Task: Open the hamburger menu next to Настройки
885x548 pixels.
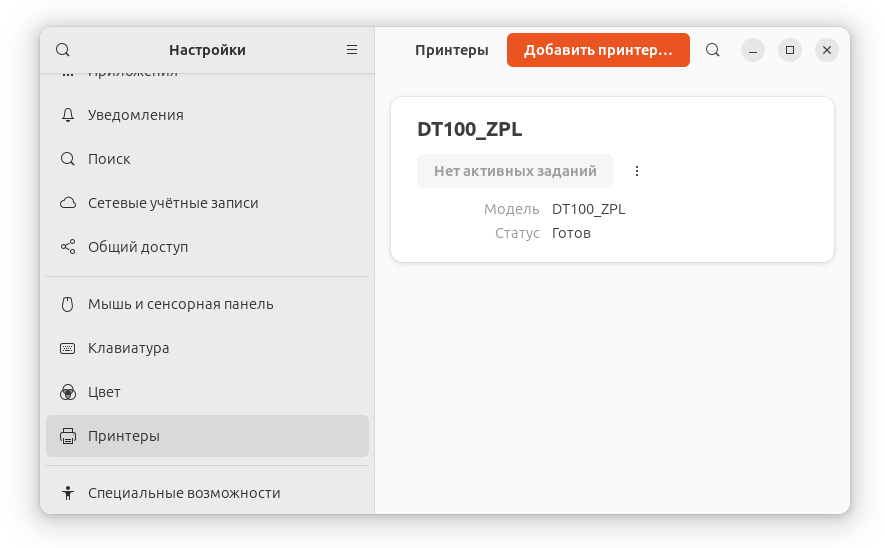Action: 352,50
